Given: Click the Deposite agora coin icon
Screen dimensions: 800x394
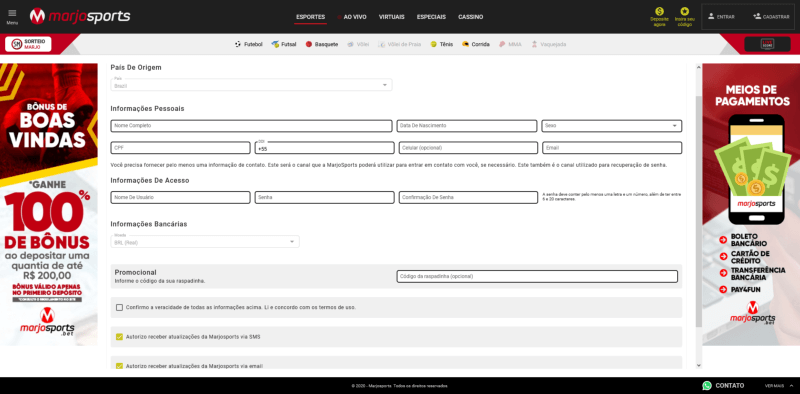Looking at the screenshot, I should (659, 11).
